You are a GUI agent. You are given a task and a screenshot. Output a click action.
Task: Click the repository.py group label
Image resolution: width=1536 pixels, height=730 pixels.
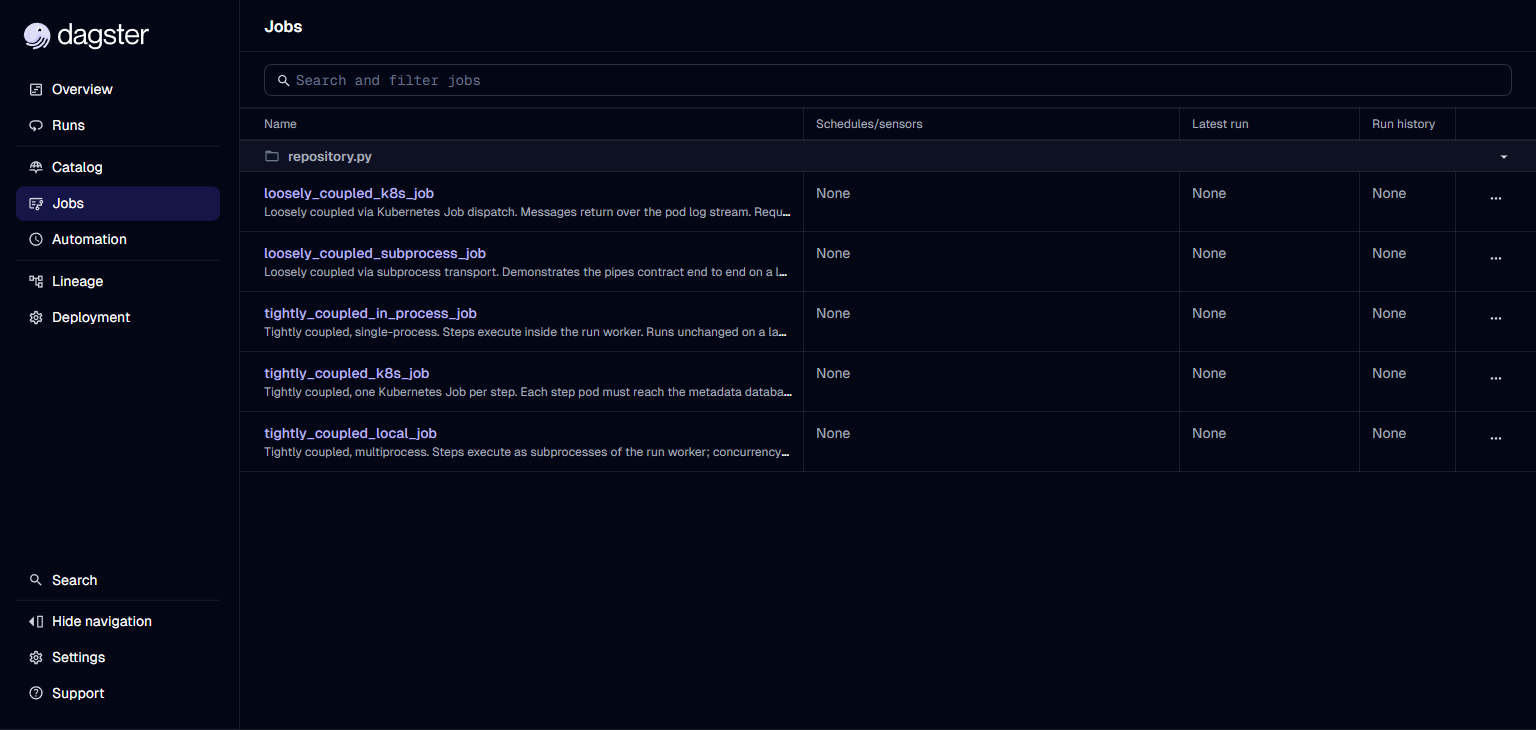click(330, 157)
